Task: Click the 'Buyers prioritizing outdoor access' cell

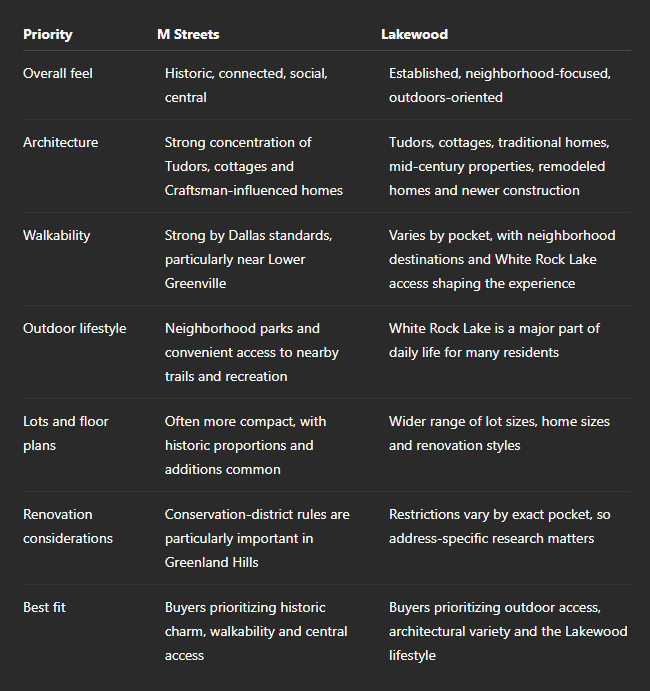Action: tap(508, 631)
